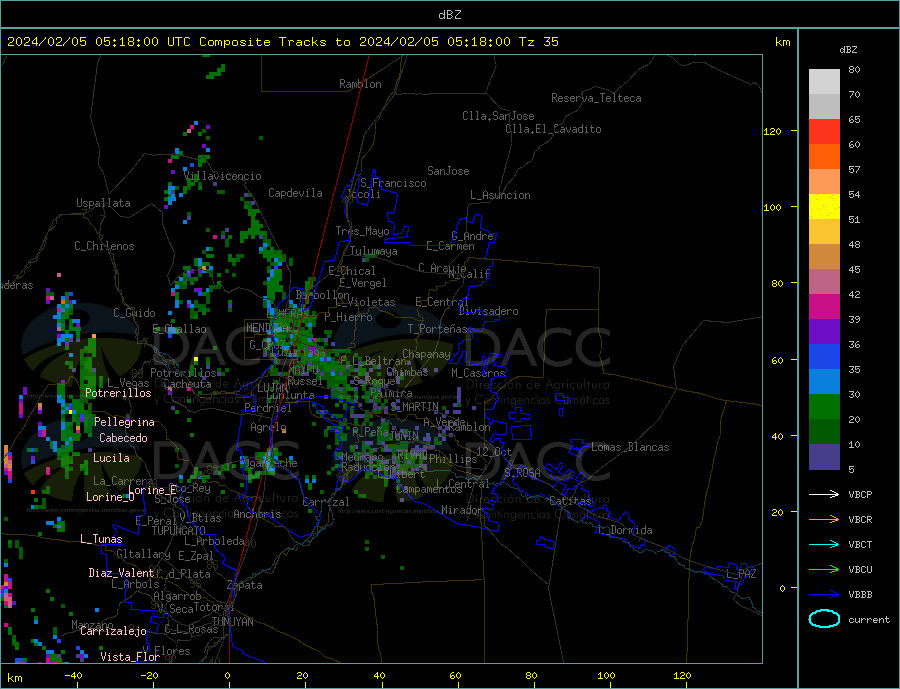Click the VBCP white arrow legend icon
900x689 pixels.
(824, 494)
